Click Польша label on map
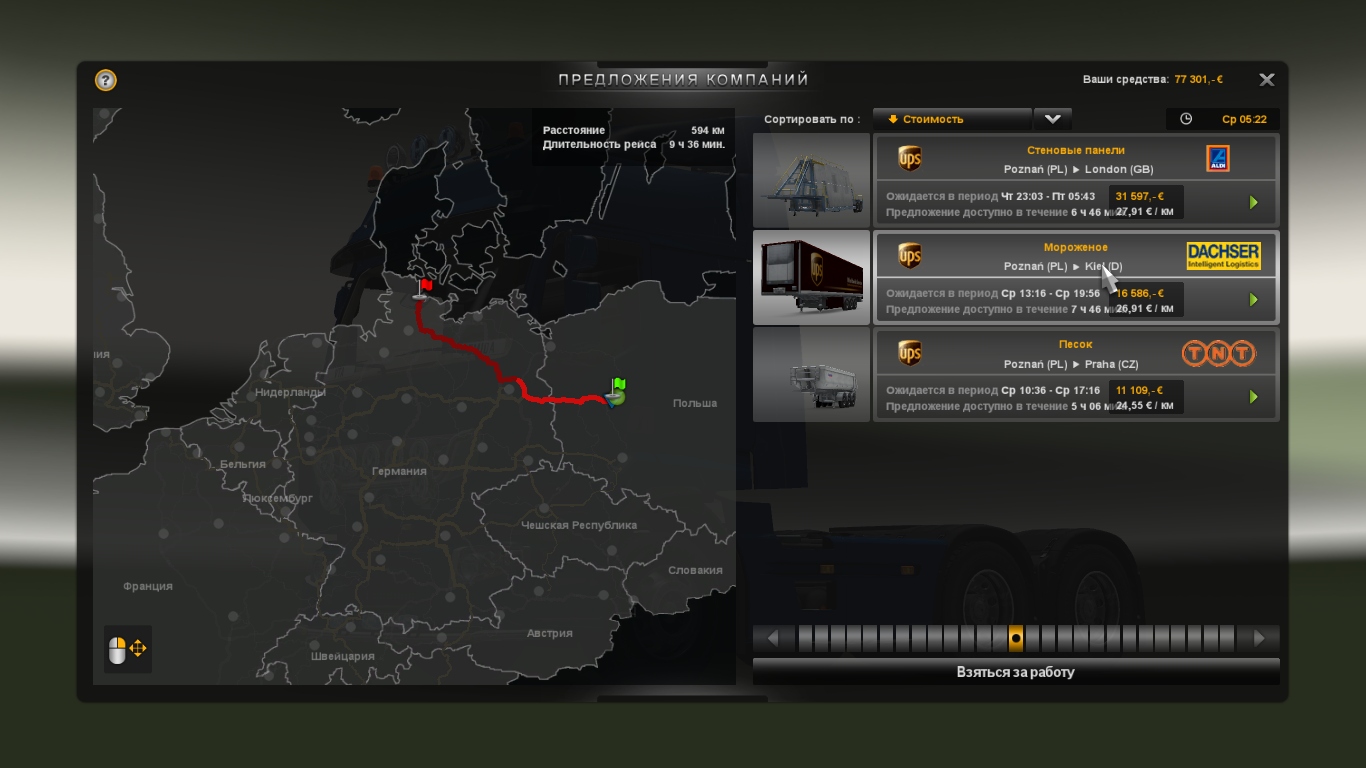 pyautogui.click(x=695, y=403)
